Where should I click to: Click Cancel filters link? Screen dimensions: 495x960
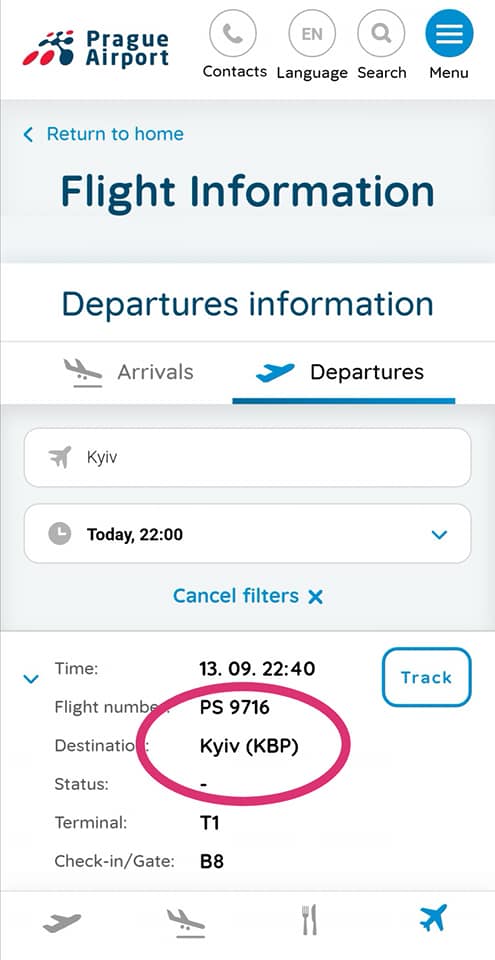[x=236, y=596]
